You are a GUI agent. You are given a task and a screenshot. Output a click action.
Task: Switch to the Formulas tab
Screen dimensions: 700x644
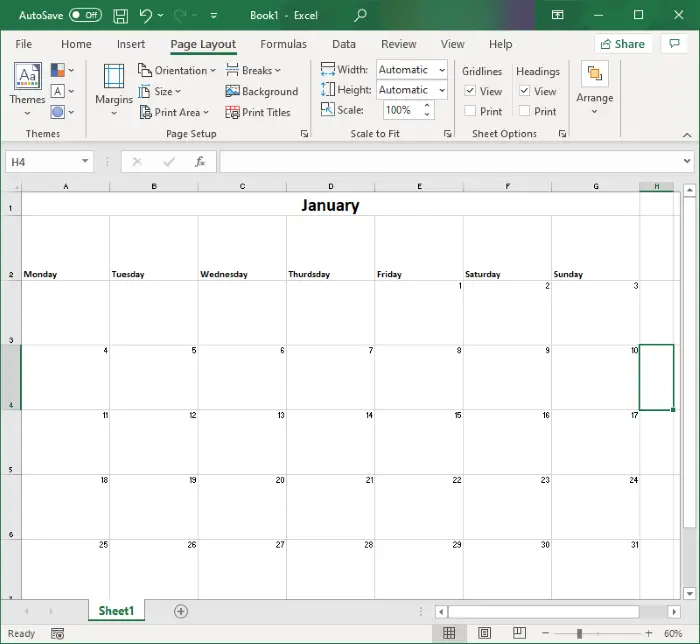click(283, 44)
